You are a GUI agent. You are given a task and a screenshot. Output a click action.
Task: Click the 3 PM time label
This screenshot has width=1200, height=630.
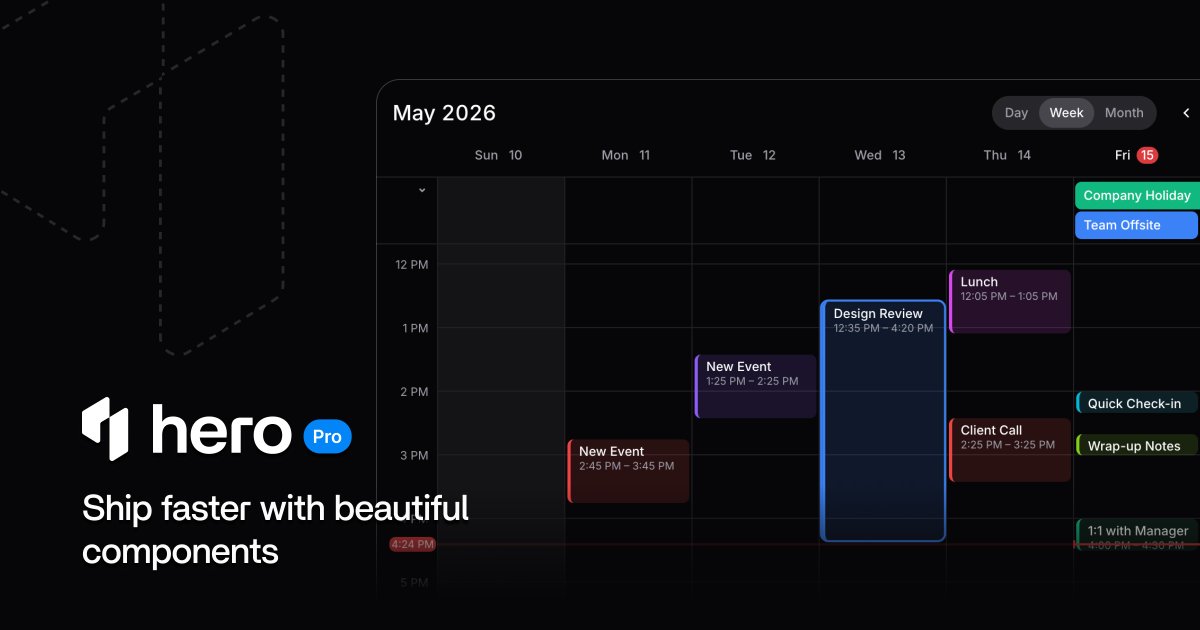click(414, 455)
